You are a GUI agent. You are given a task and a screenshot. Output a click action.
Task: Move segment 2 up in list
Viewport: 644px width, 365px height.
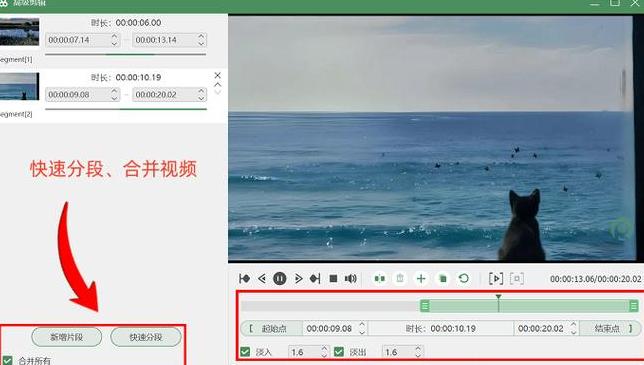click(x=218, y=84)
